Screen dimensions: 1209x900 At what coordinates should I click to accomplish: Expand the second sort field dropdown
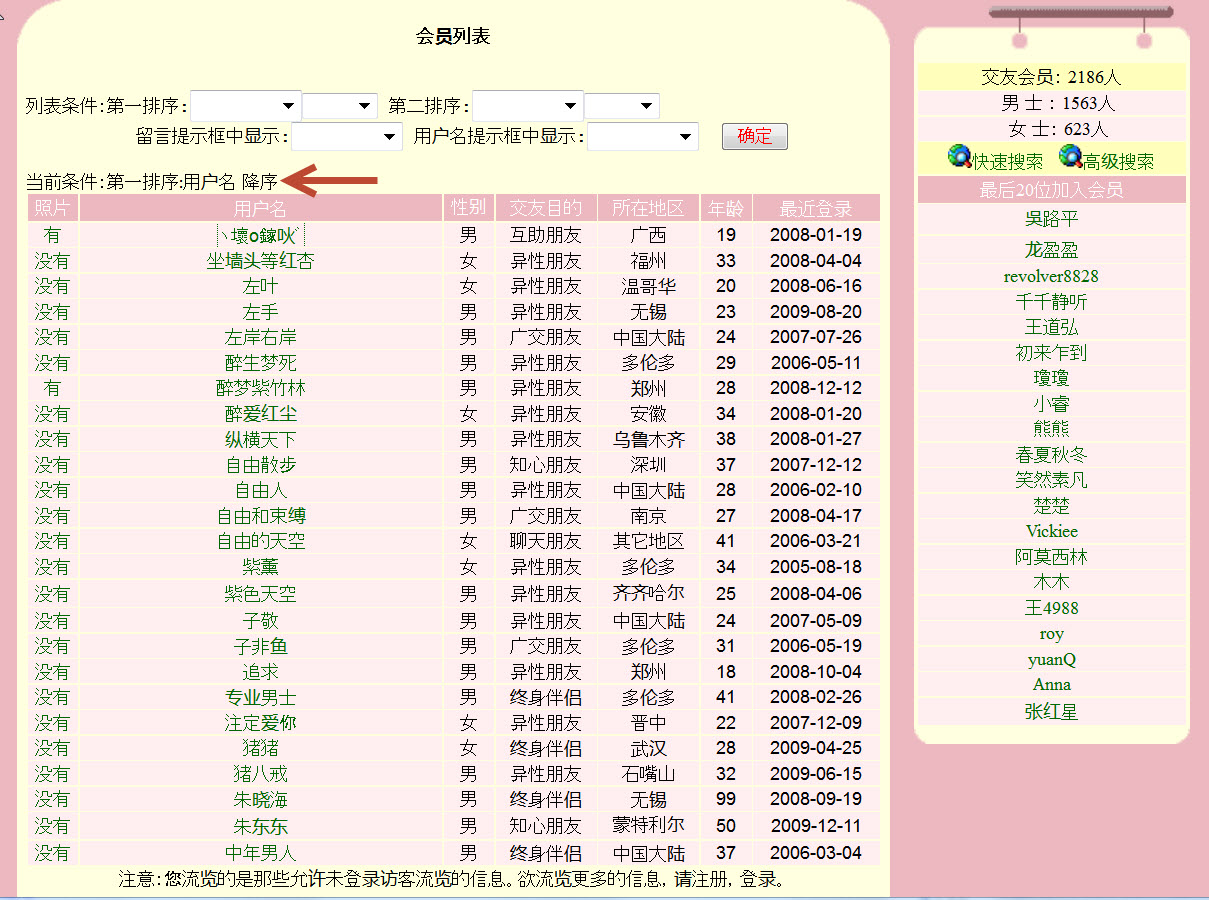tap(528, 106)
